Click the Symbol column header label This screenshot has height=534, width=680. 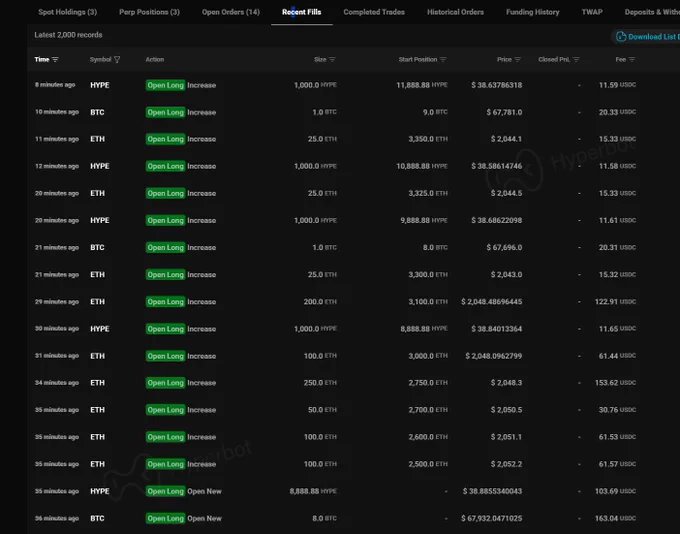coord(101,59)
